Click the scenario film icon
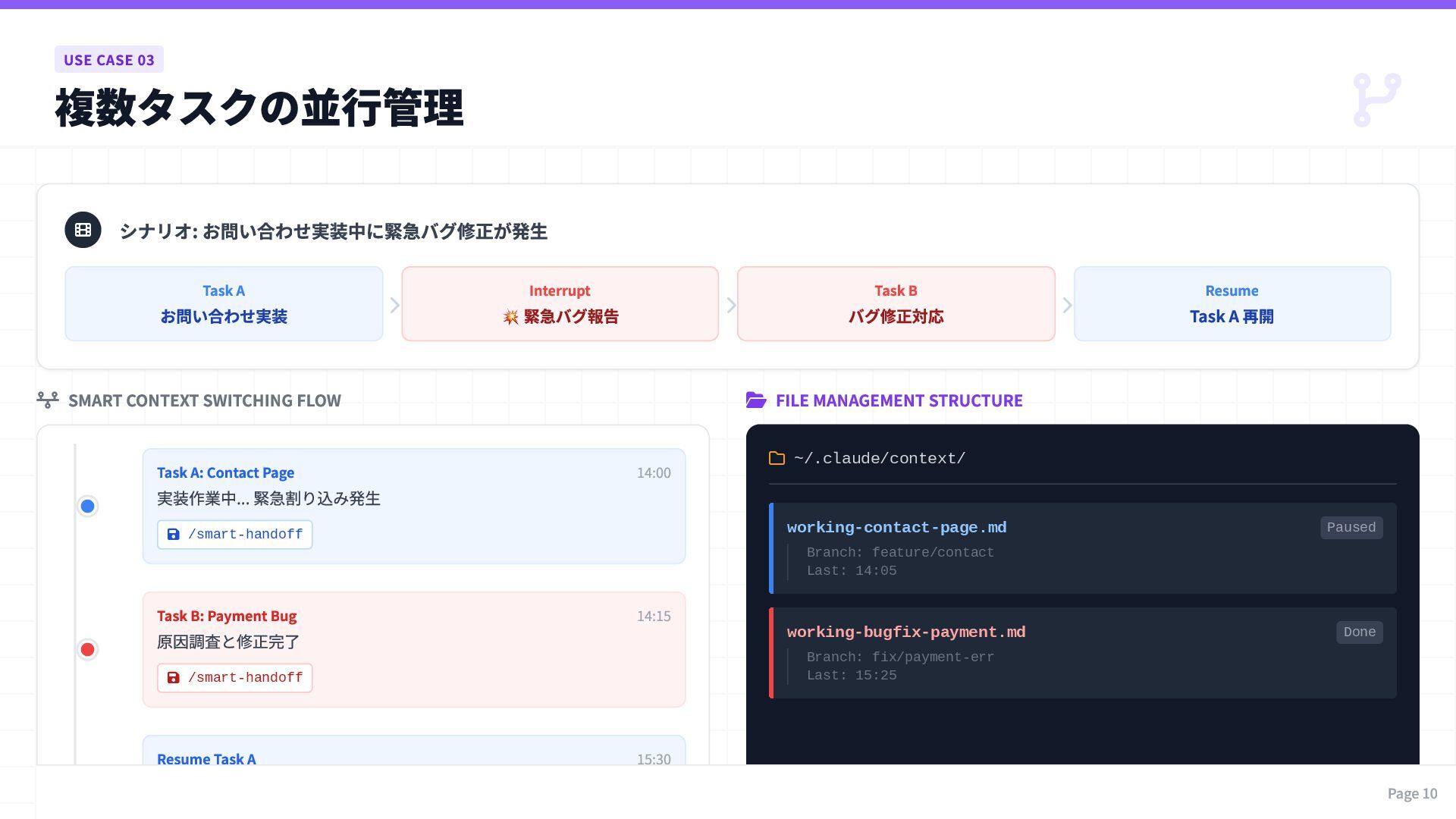The width and height of the screenshot is (1456, 819). 83,230
